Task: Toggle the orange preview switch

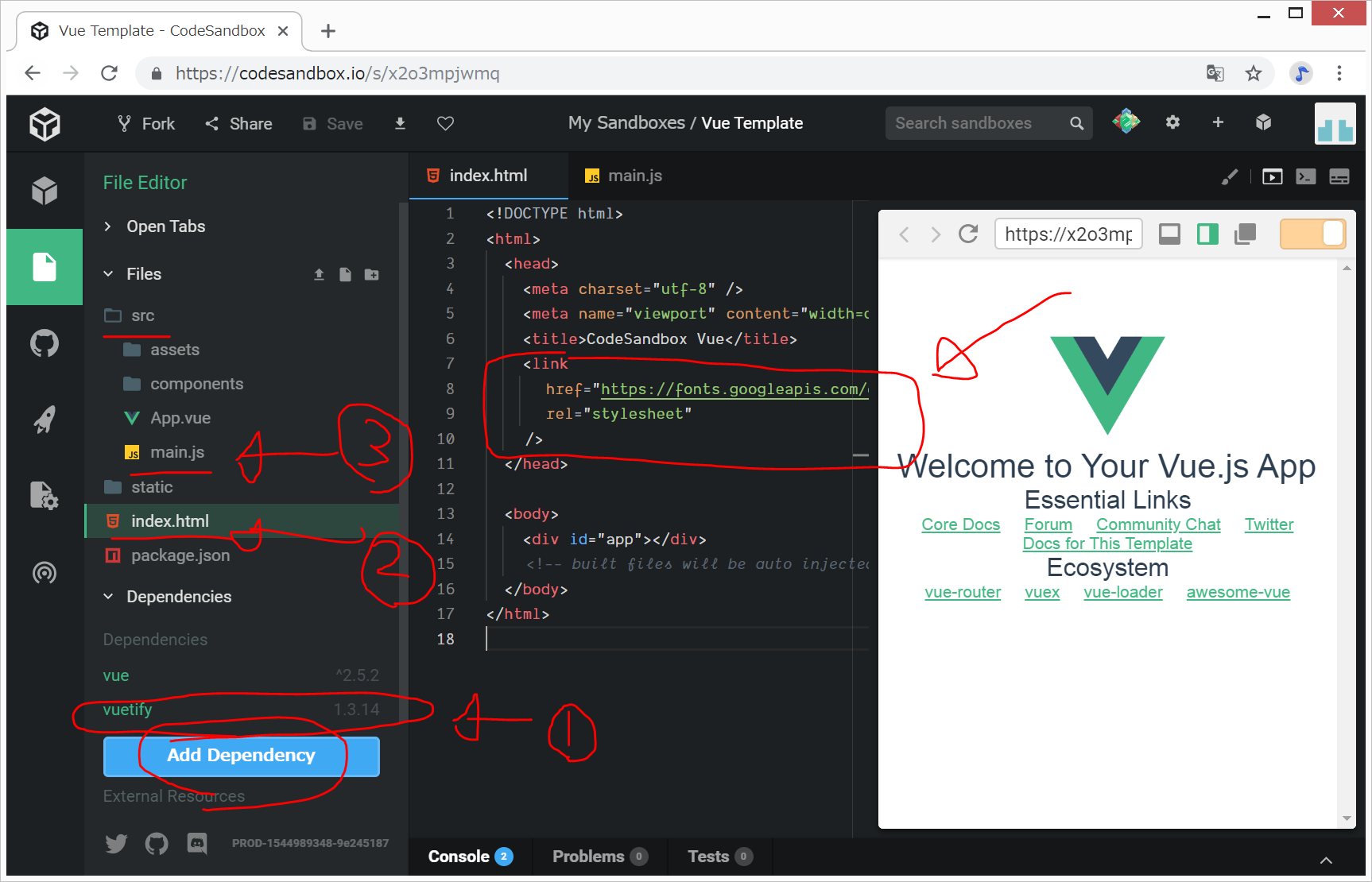Action: pyautogui.click(x=1312, y=234)
